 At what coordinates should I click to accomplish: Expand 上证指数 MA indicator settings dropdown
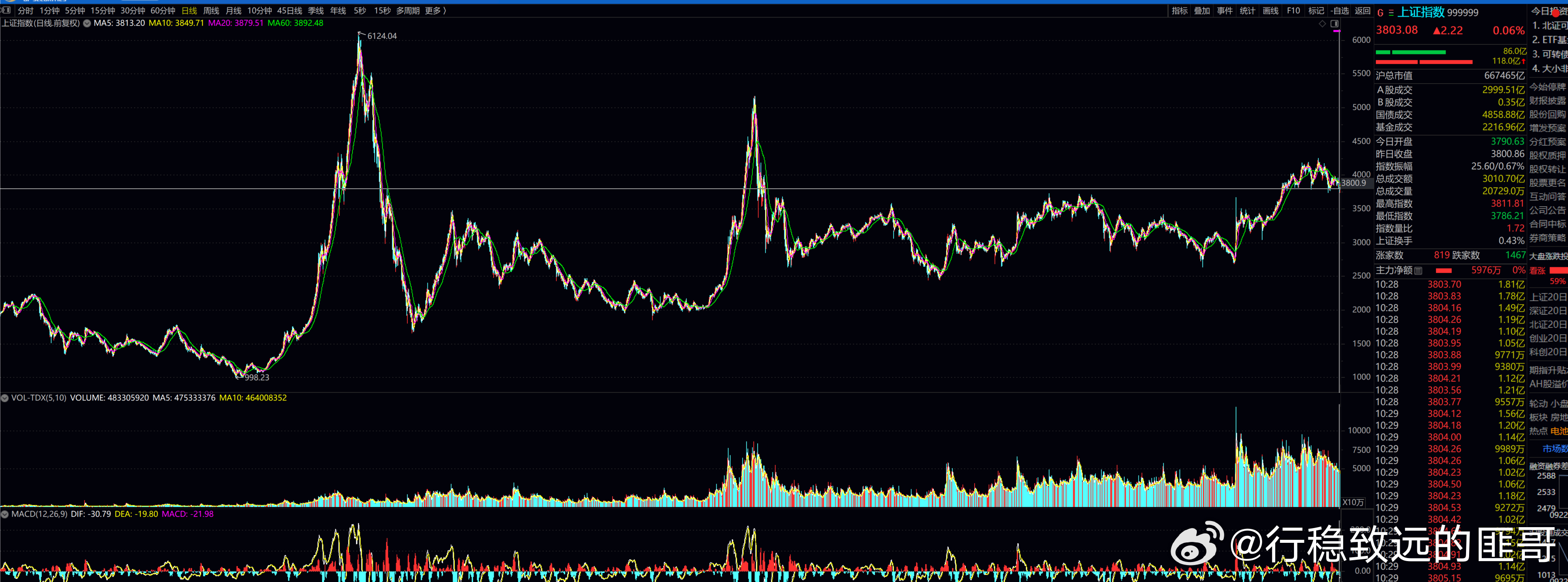87,24
